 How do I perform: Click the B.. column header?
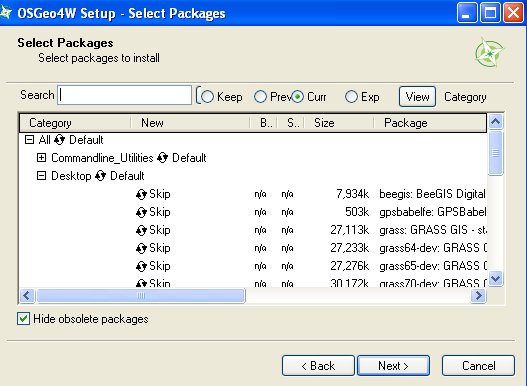pos(264,123)
